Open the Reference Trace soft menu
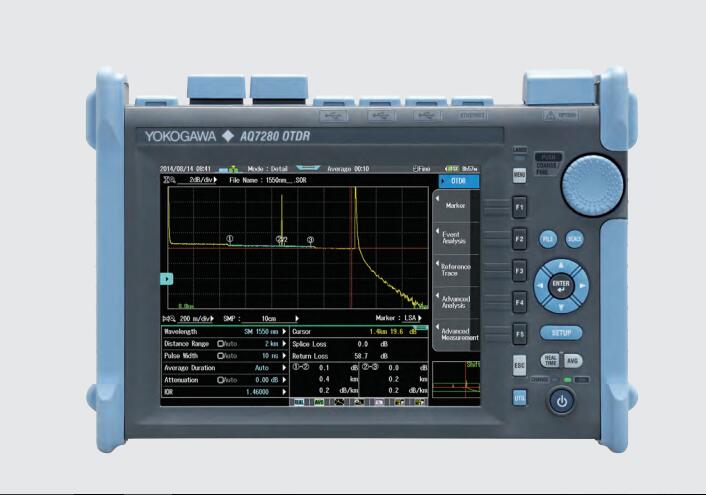The width and height of the screenshot is (706, 495). [455, 270]
